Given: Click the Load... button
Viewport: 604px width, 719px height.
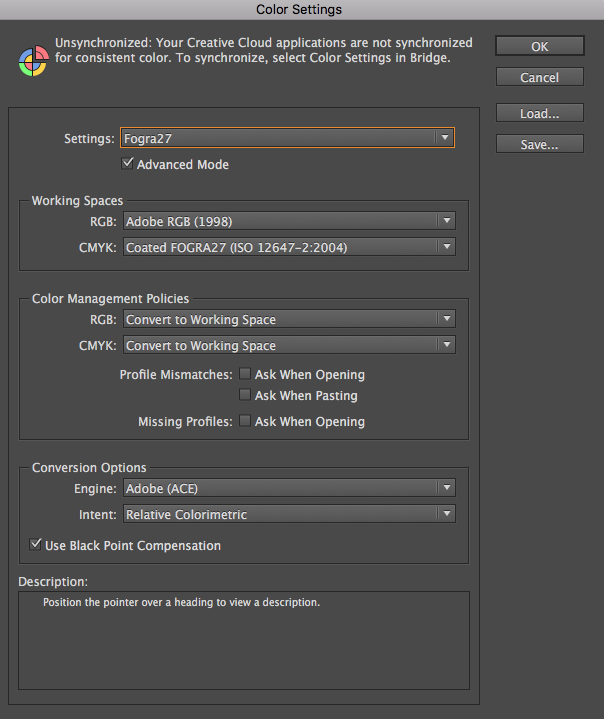Looking at the screenshot, I should 540,114.
